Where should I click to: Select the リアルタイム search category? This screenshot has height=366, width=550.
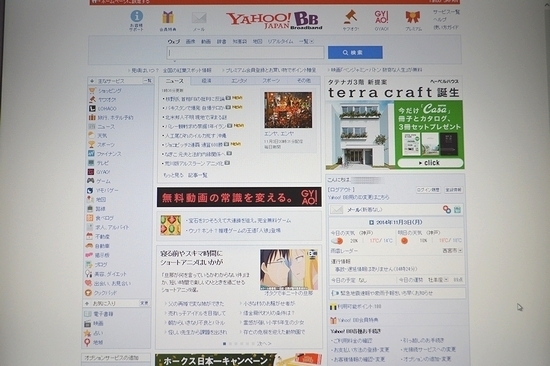(280, 41)
